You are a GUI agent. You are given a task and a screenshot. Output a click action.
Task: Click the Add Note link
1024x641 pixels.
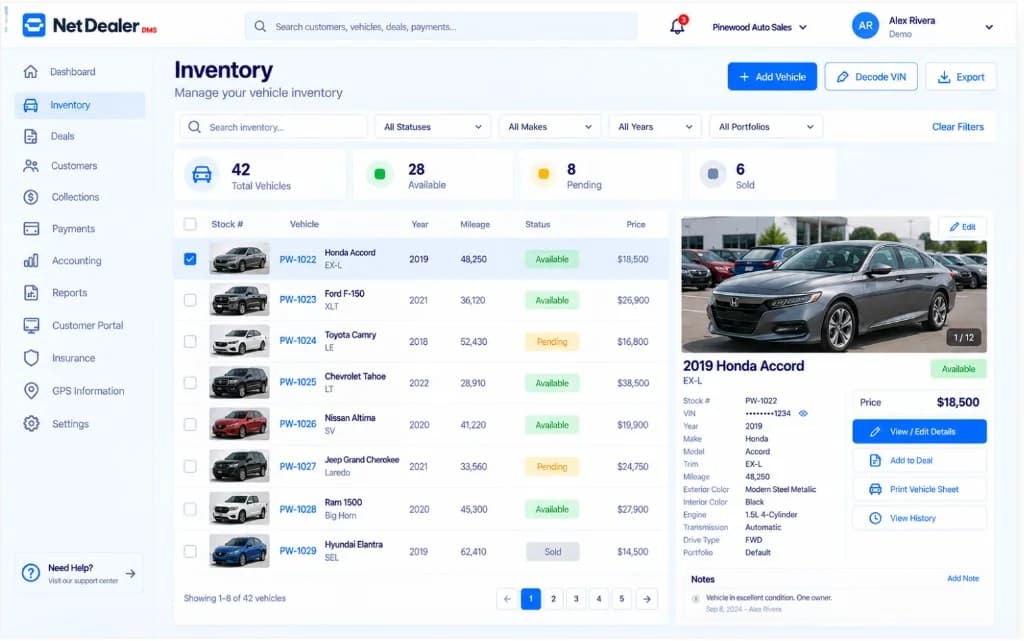point(963,578)
